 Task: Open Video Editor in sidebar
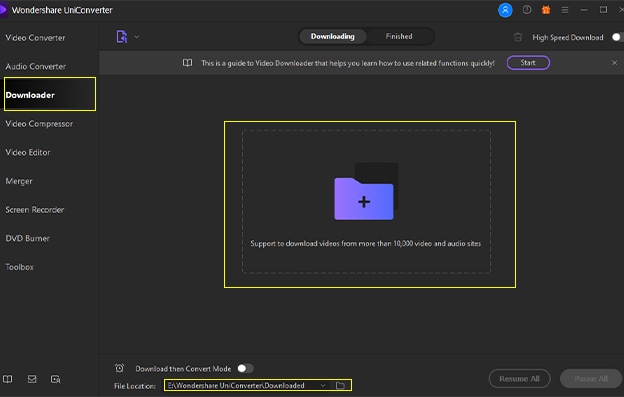click(27, 152)
